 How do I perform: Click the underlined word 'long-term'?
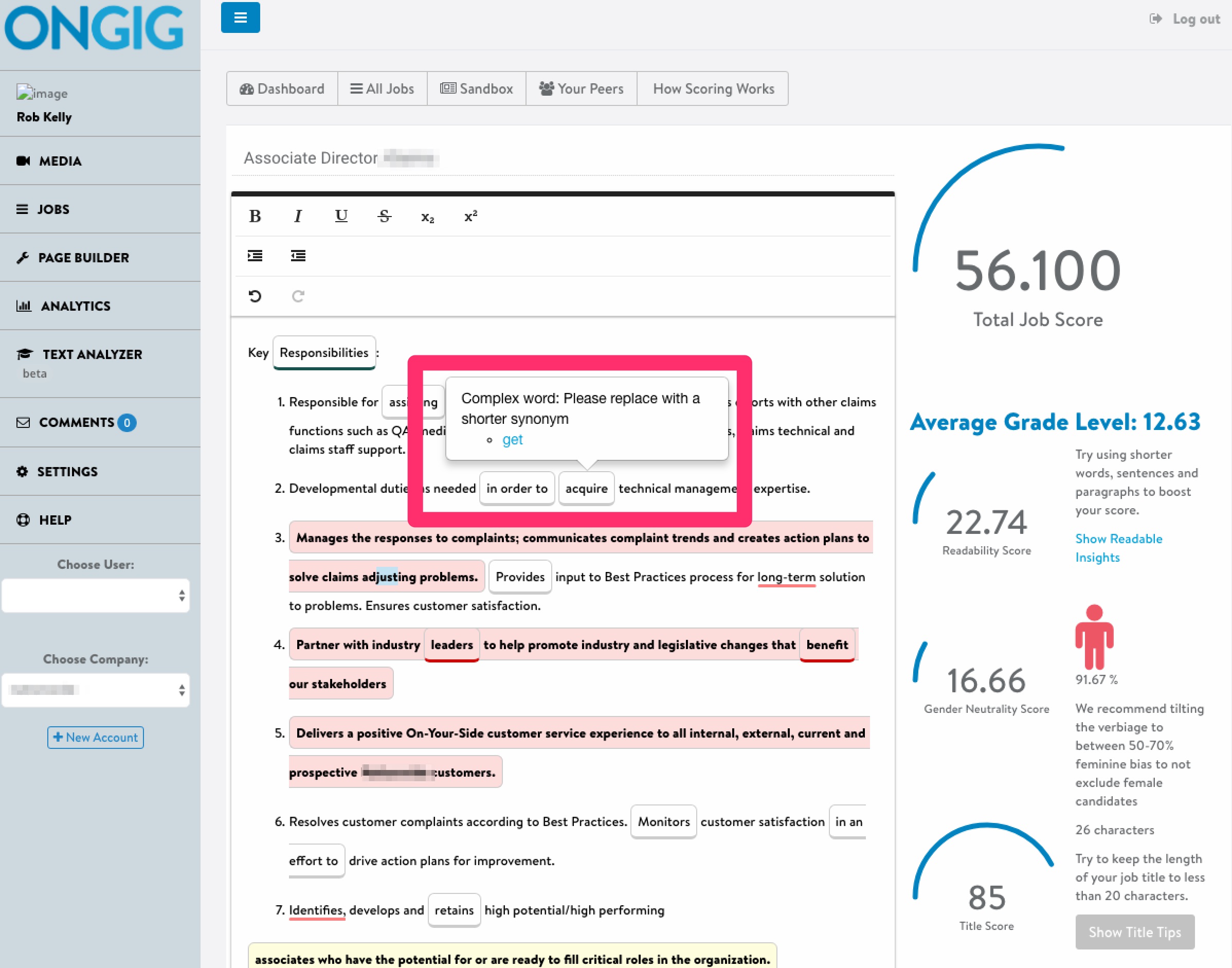(786, 577)
